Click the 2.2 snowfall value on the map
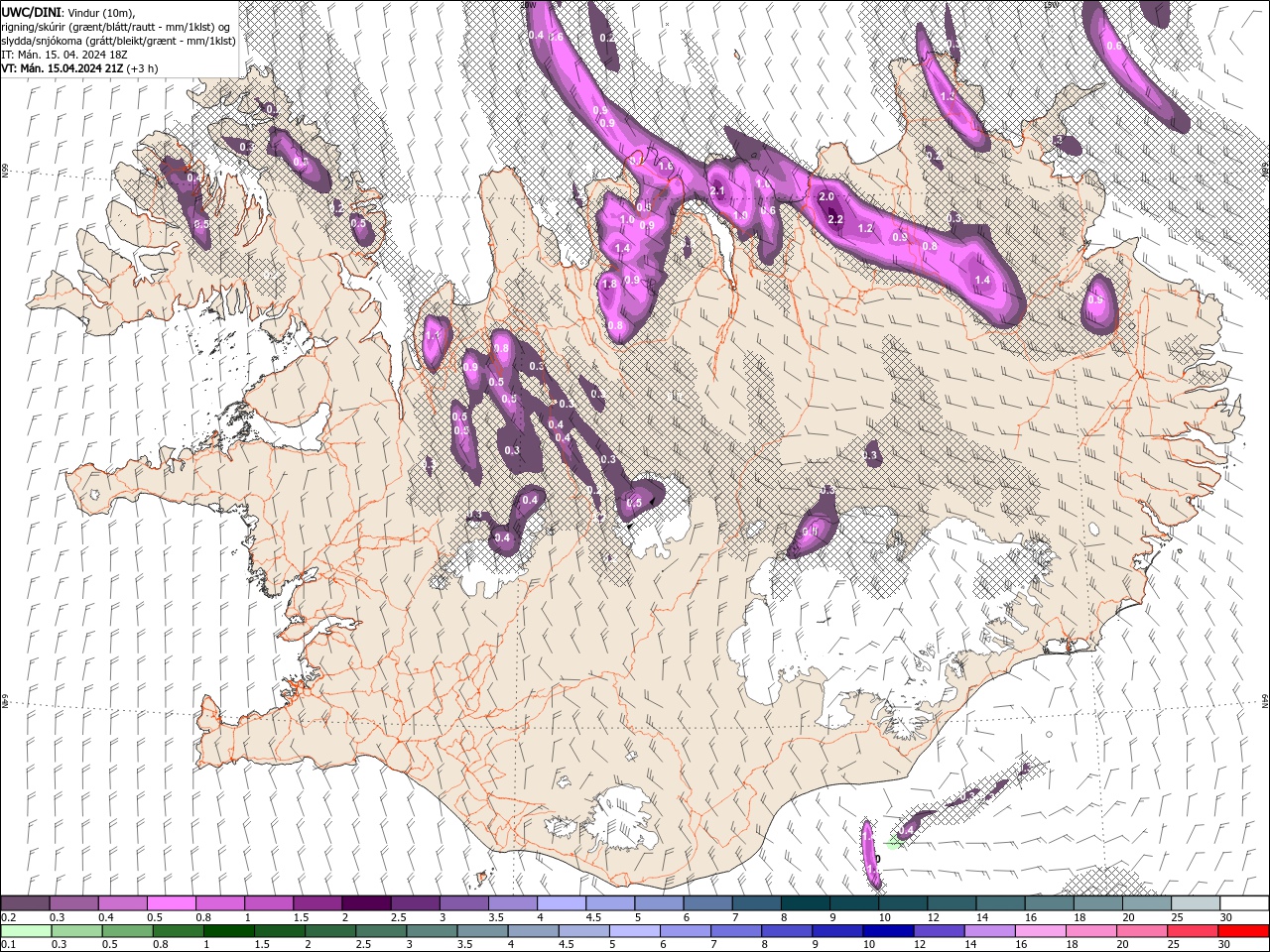 (835, 219)
